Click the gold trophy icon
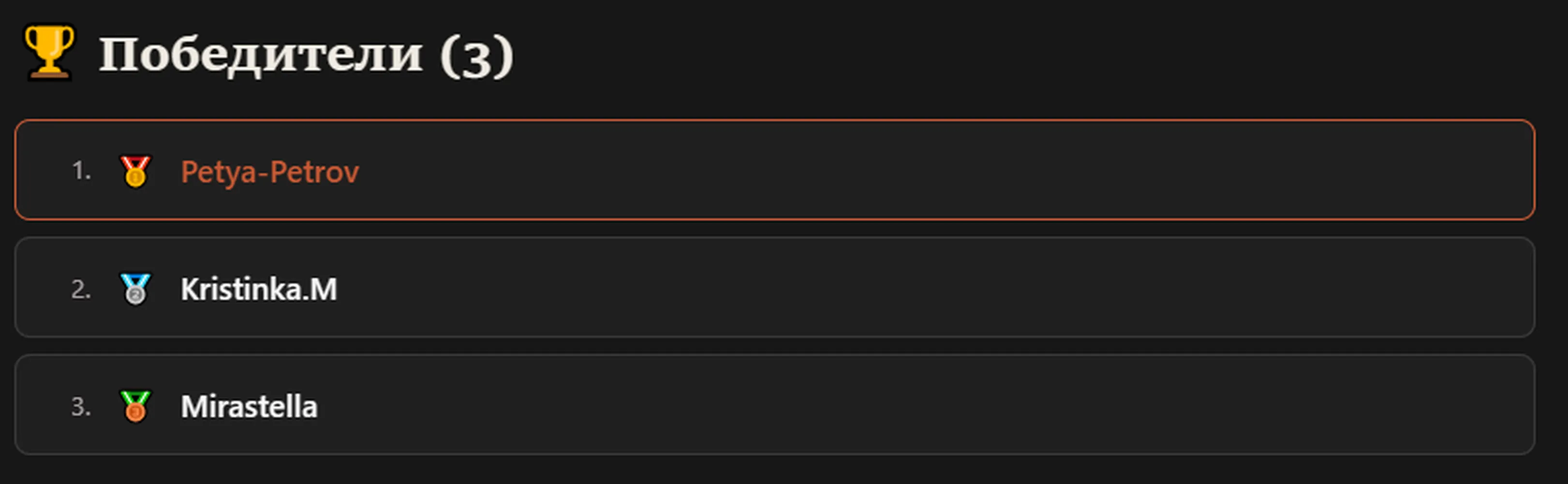Viewport: 1568px width, 484px height. [49, 52]
